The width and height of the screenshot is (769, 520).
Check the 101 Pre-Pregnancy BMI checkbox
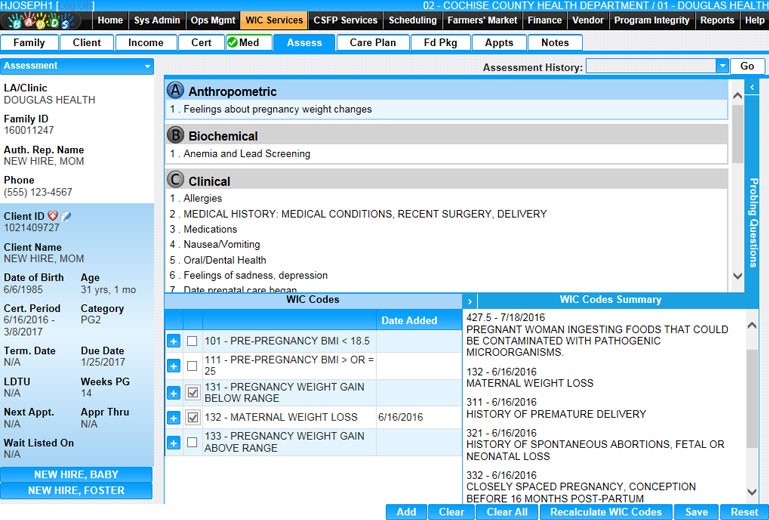pyautogui.click(x=192, y=342)
